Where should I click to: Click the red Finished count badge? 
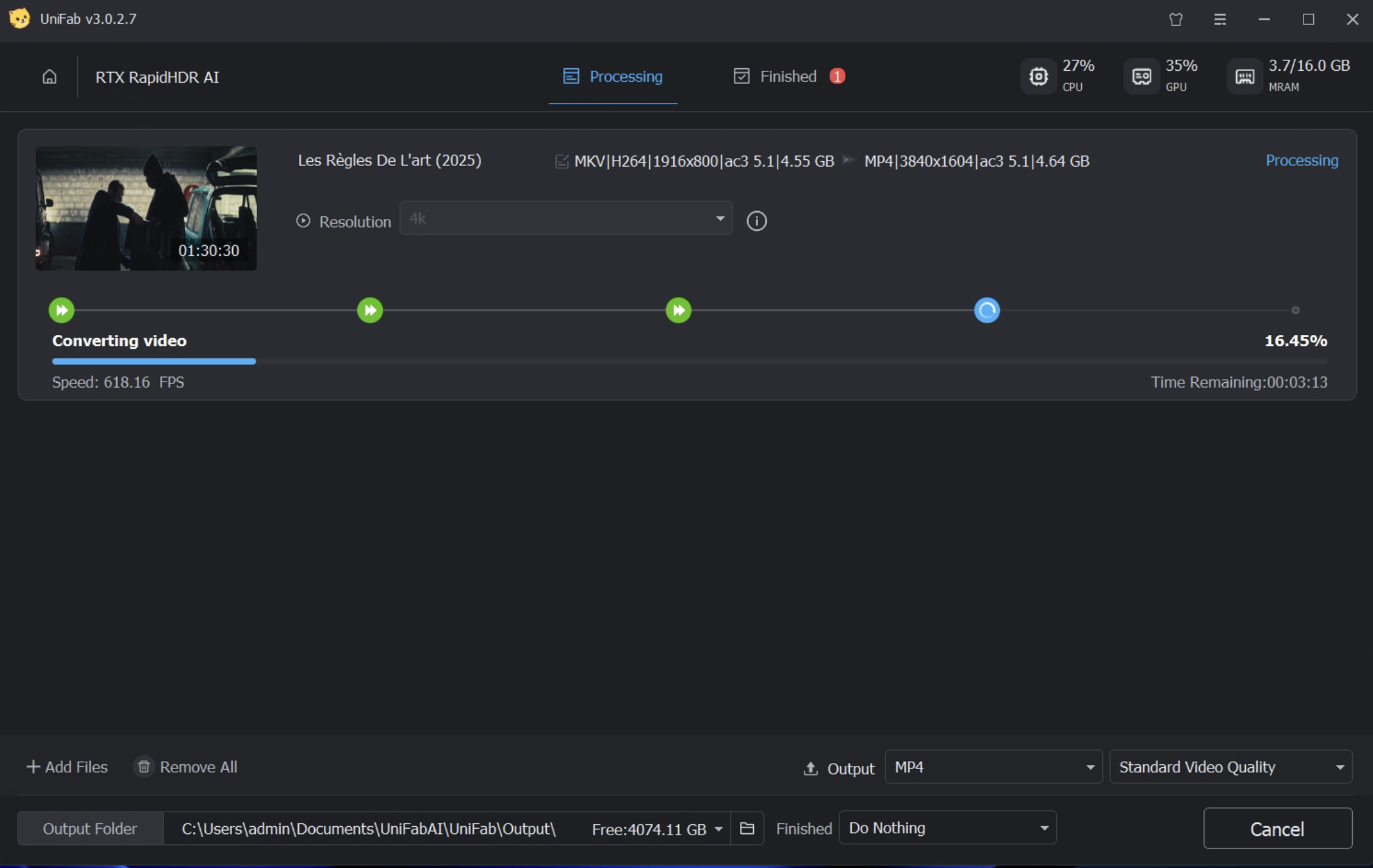[x=837, y=76]
